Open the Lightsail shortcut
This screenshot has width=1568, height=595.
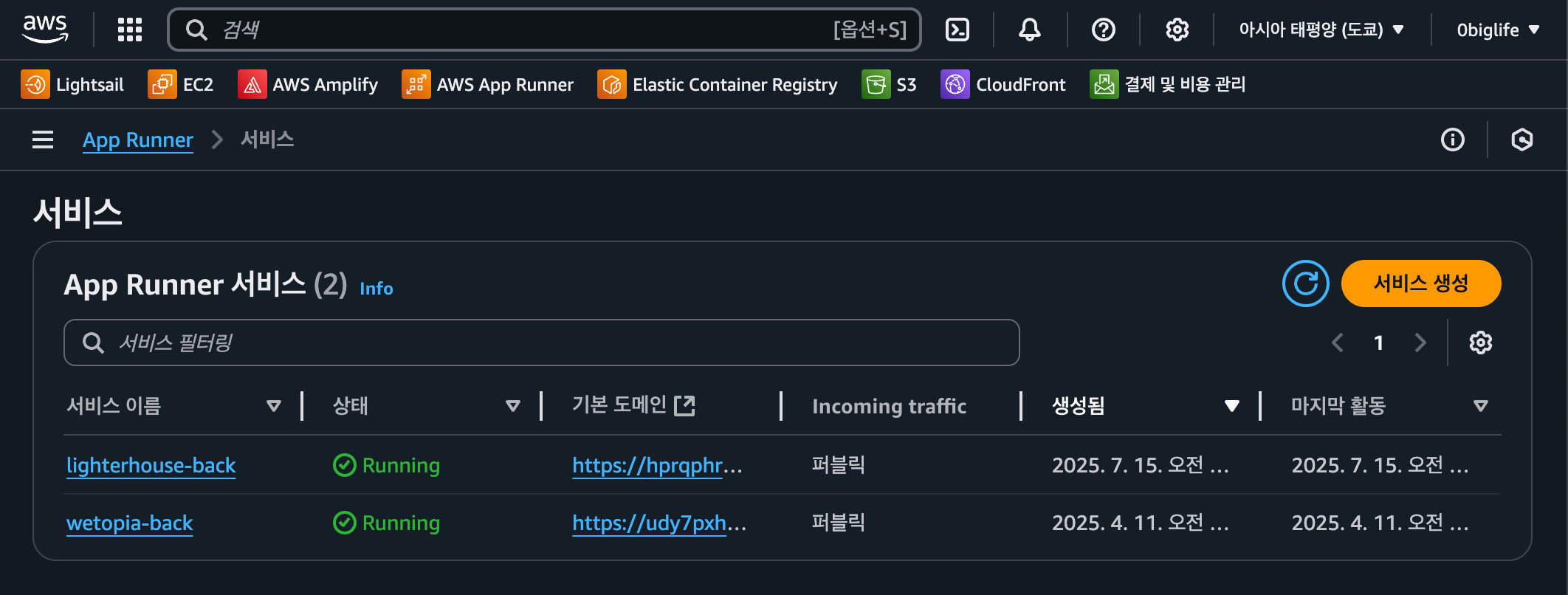pos(72,84)
